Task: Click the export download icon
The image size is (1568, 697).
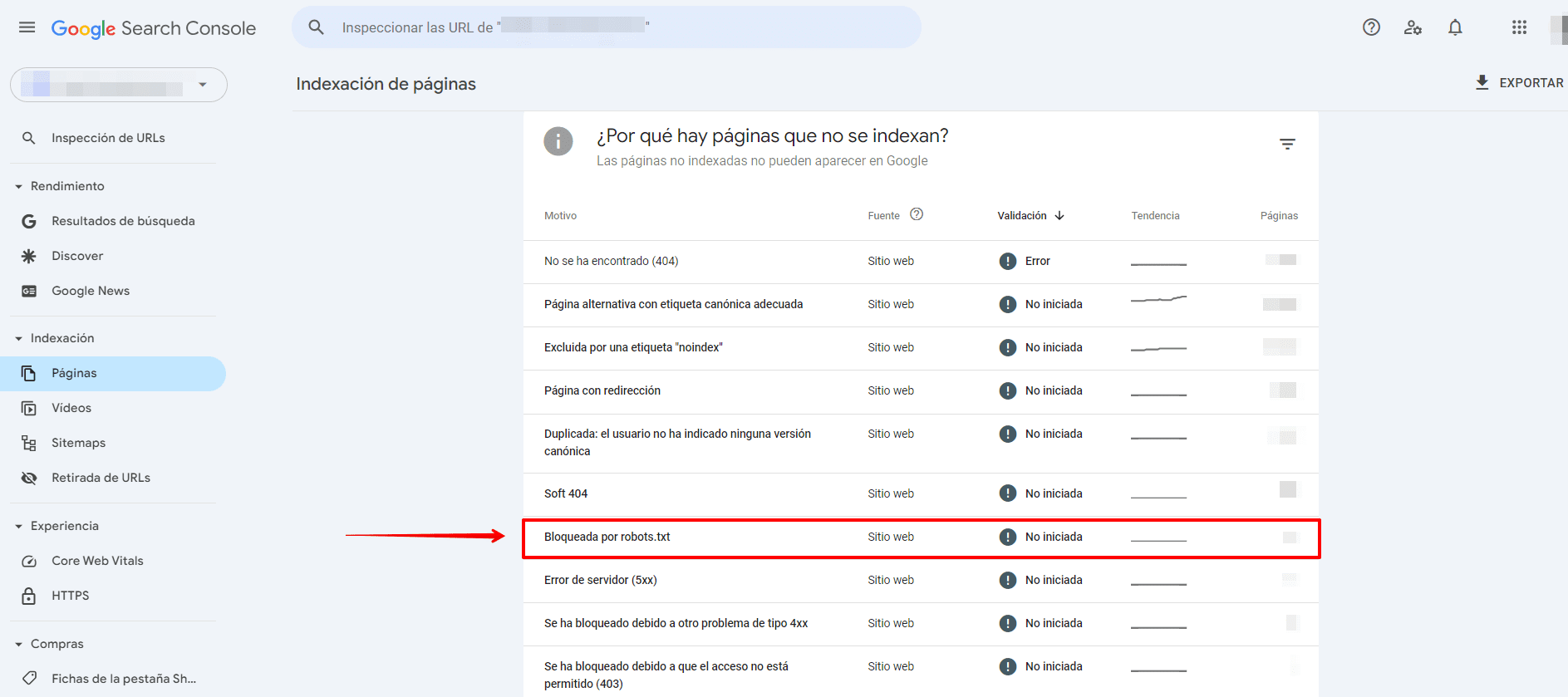Action: 1482,82
